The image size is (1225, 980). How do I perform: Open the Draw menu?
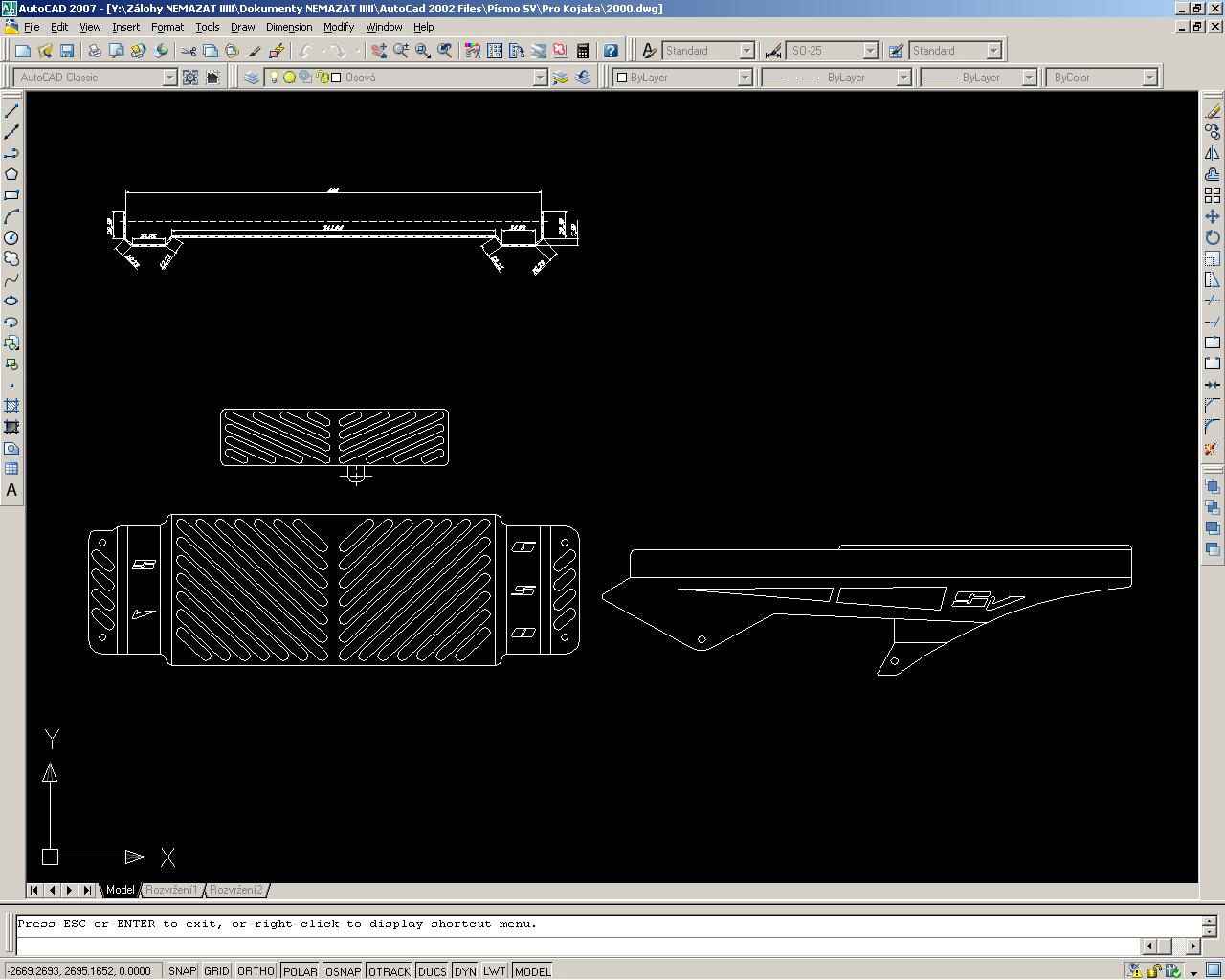pos(242,27)
